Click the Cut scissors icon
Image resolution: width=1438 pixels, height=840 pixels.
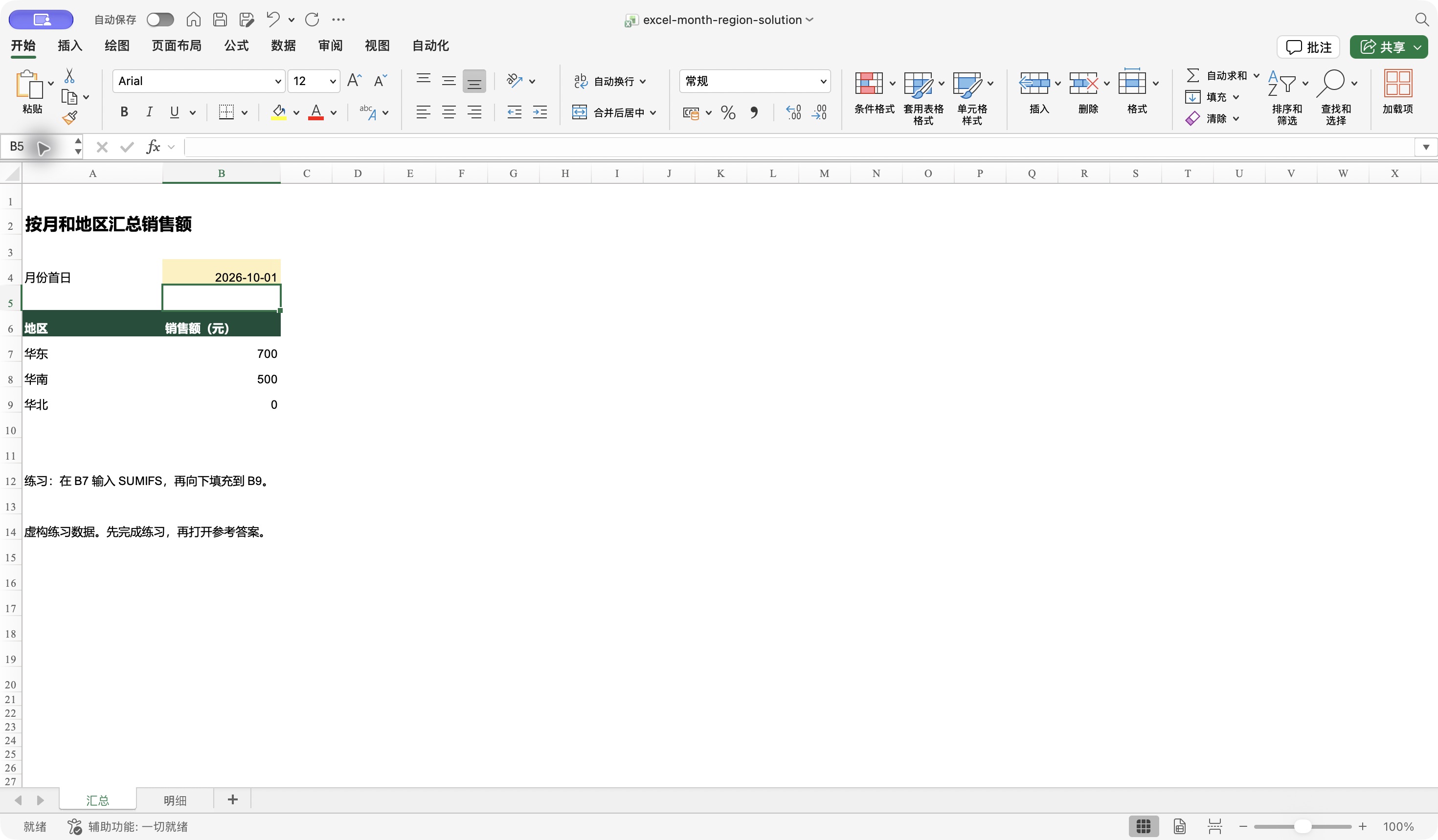[x=69, y=75]
